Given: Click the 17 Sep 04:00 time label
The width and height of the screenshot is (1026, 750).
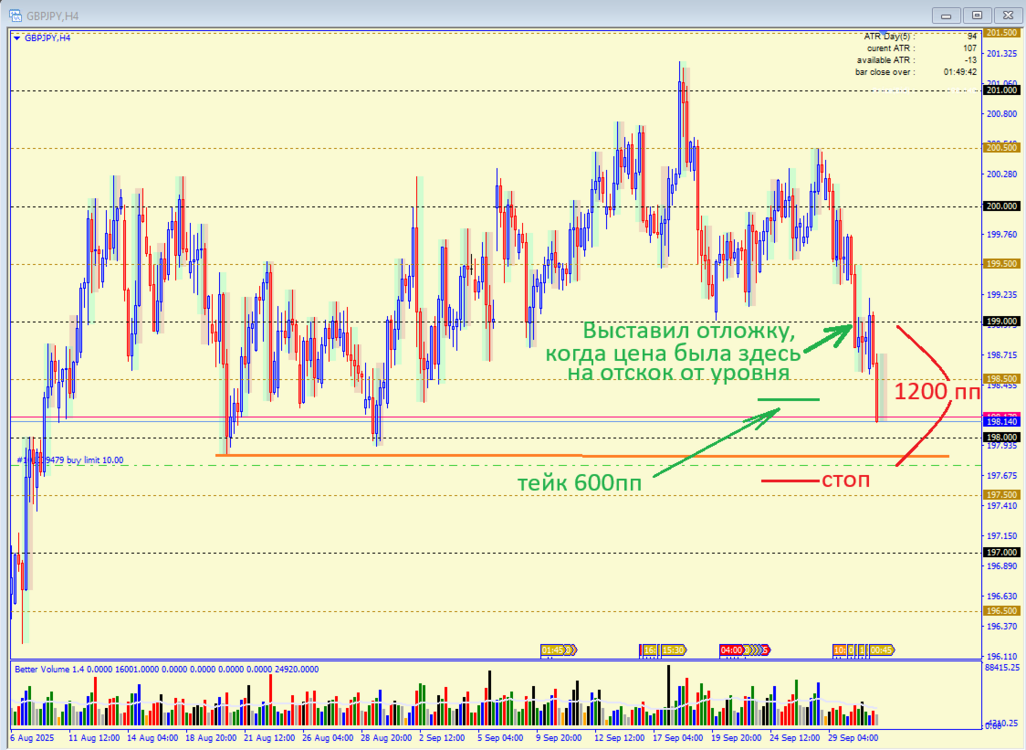Looking at the screenshot, I should pyautogui.click(x=678, y=738).
